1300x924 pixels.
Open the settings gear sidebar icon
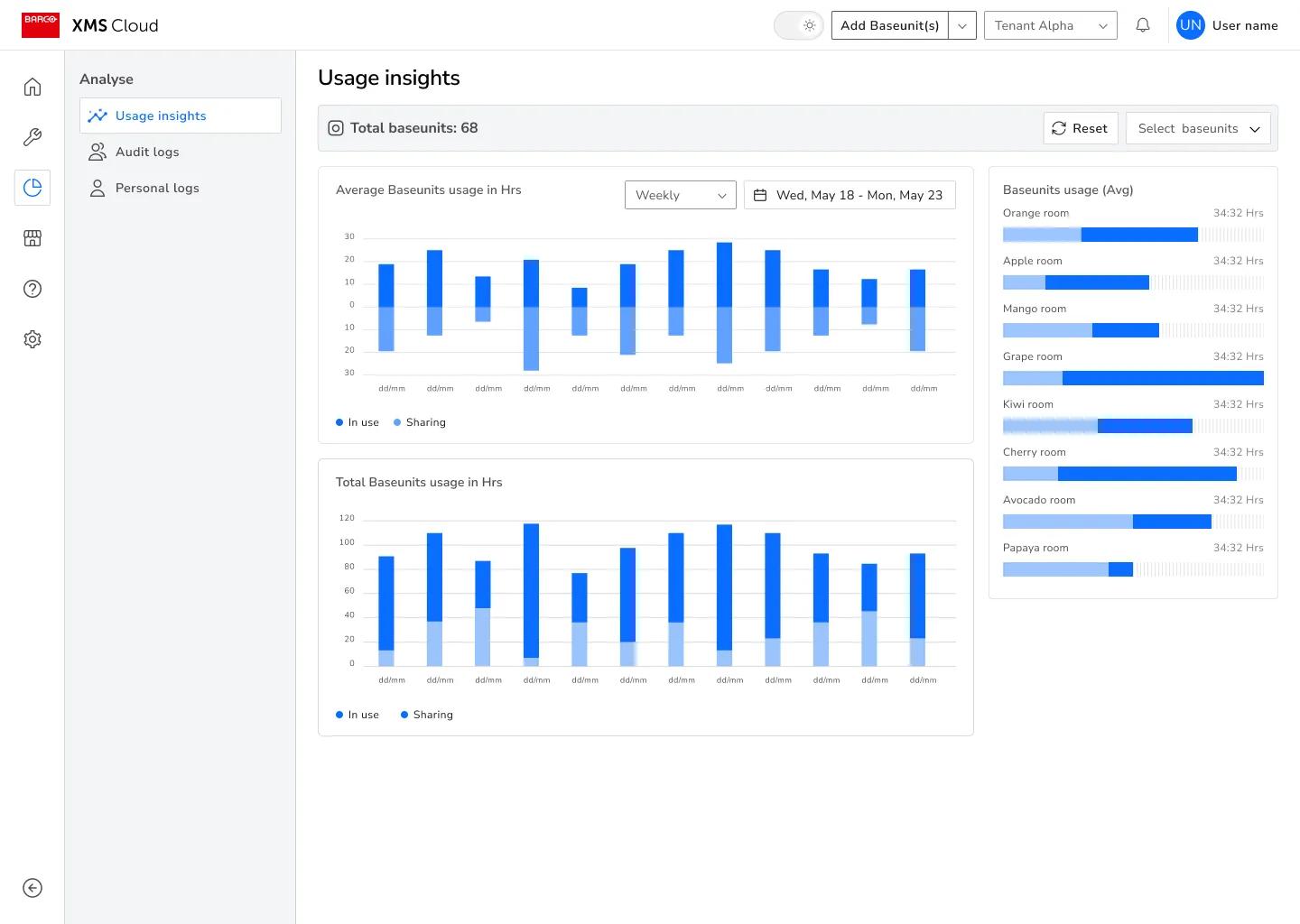pyautogui.click(x=32, y=339)
